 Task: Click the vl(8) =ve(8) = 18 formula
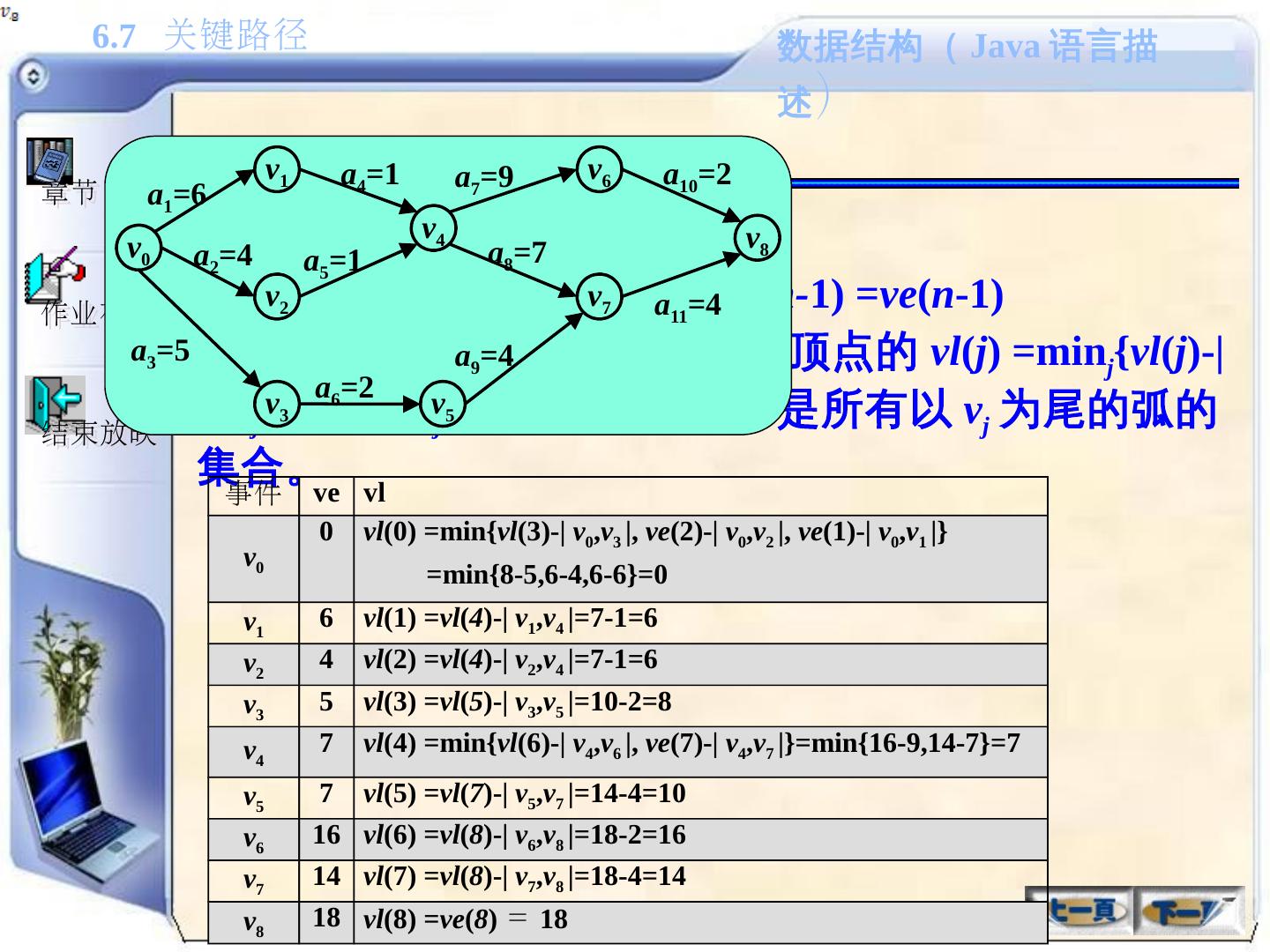click(466, 920)
